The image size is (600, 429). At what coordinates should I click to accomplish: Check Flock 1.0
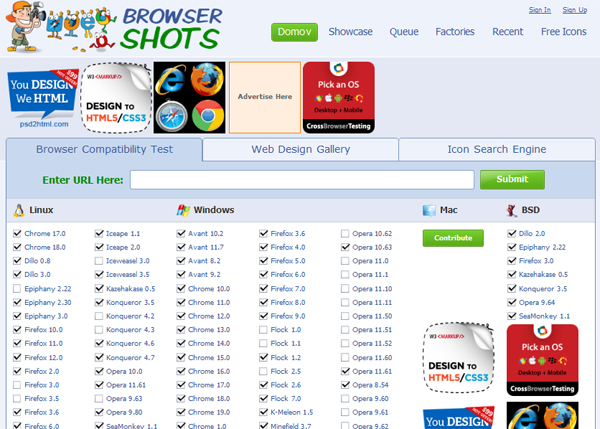pyautogui.click(x=263, y=330)
